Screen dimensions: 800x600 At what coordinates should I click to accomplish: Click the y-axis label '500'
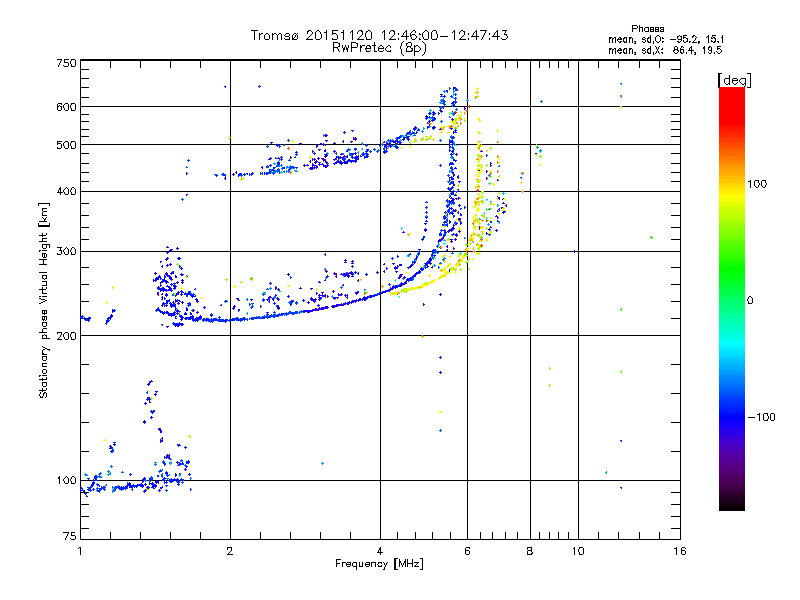[67, 145]
